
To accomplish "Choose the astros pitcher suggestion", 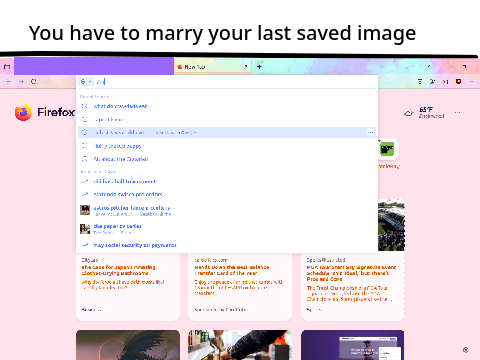I will (227, 211).
